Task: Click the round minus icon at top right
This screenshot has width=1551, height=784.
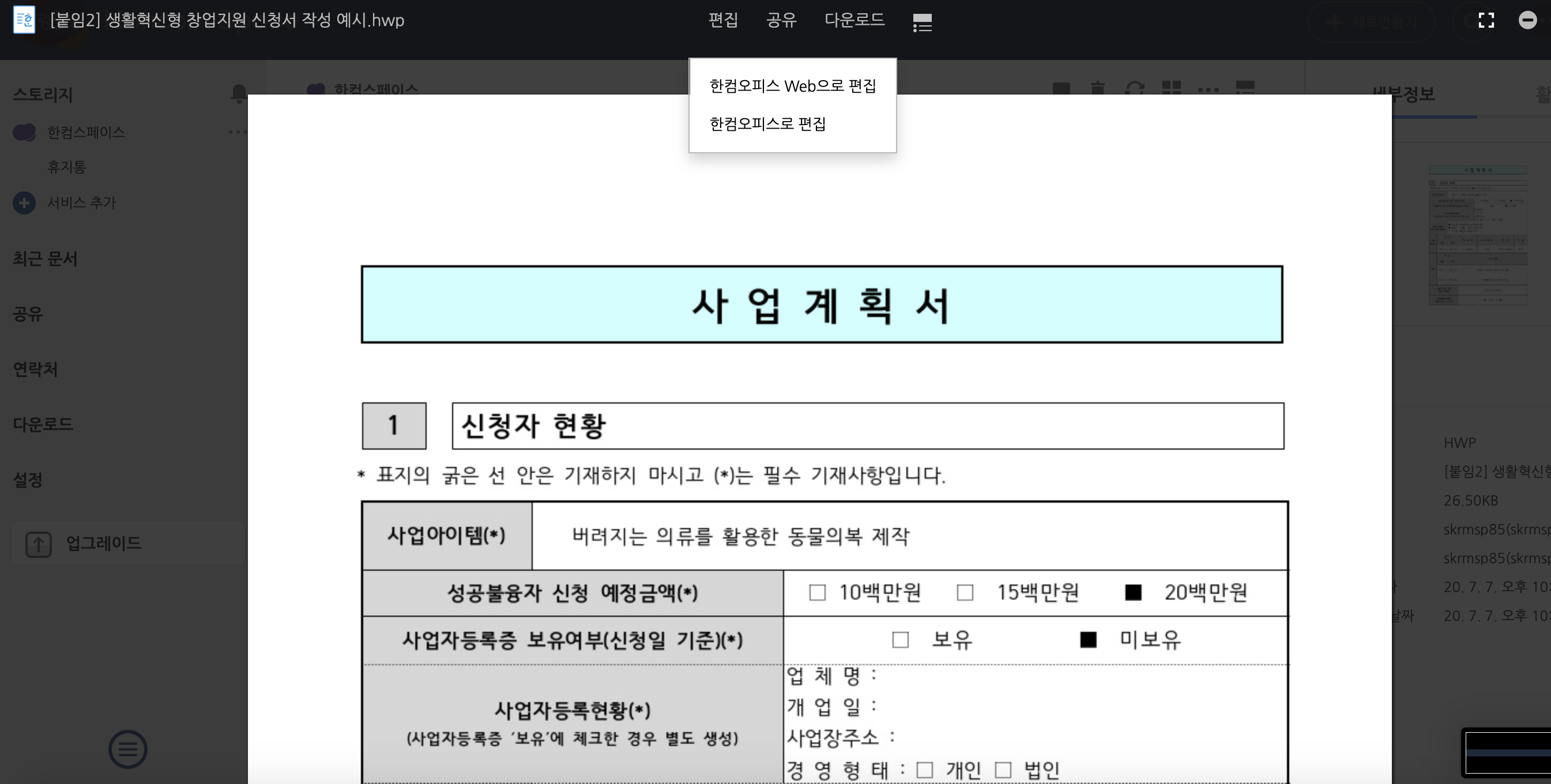Action: tap(1527, 20)
